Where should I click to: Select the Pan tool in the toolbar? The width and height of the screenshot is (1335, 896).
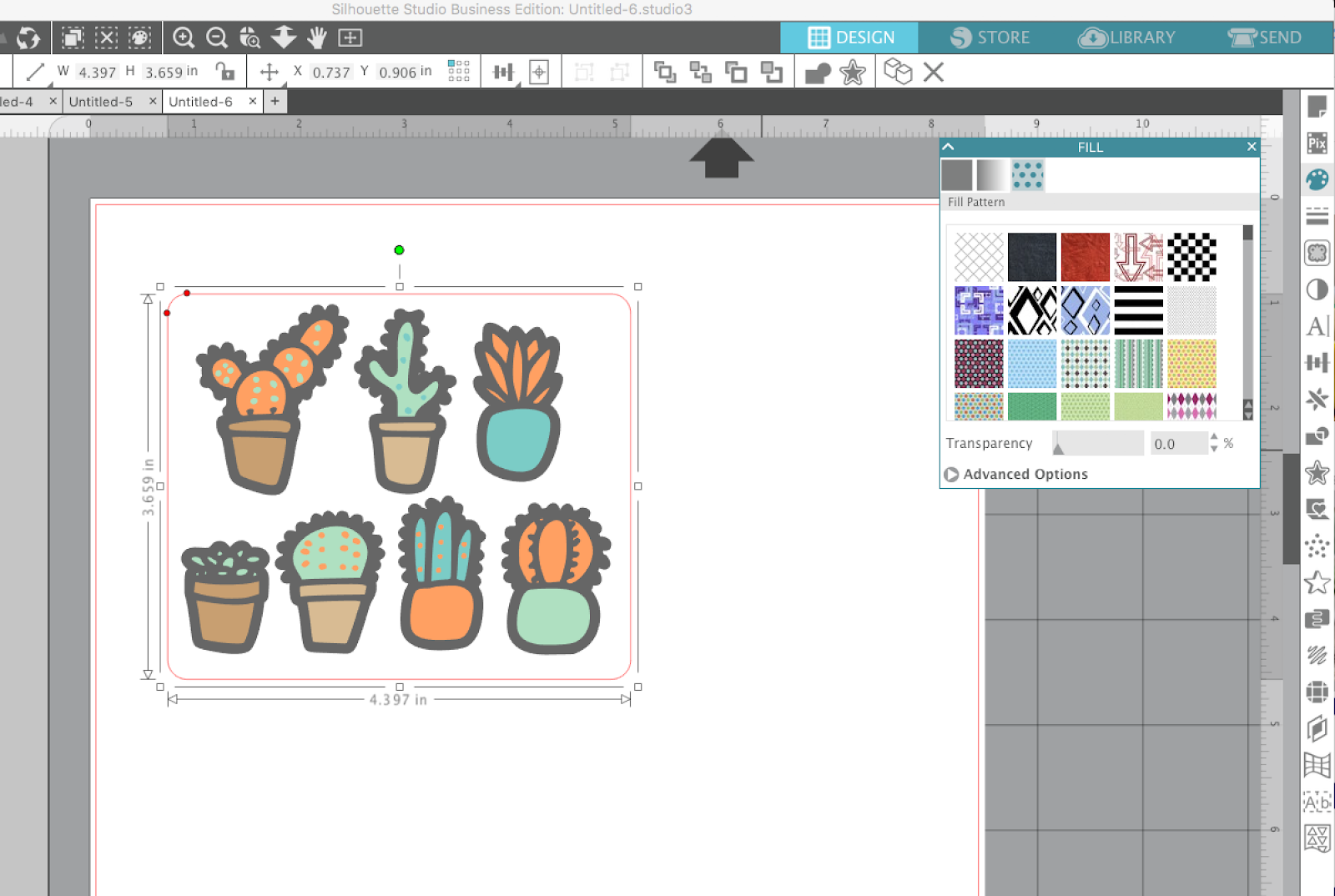point(315,38)
